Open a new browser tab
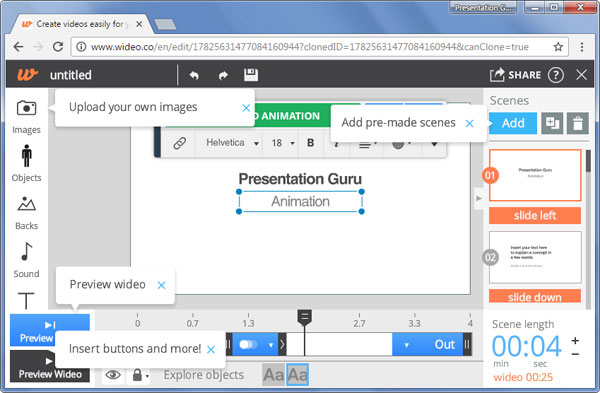This screenshot has height=393, width=600. tap(165, 24)
